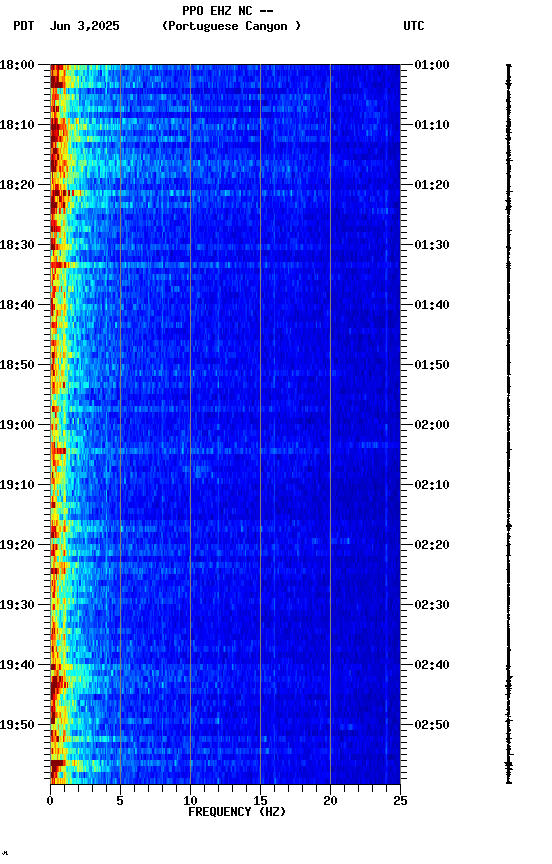Select the 'PDT' timezone label
The height and width of the screenshot is (864, 552).
(24, 26)
